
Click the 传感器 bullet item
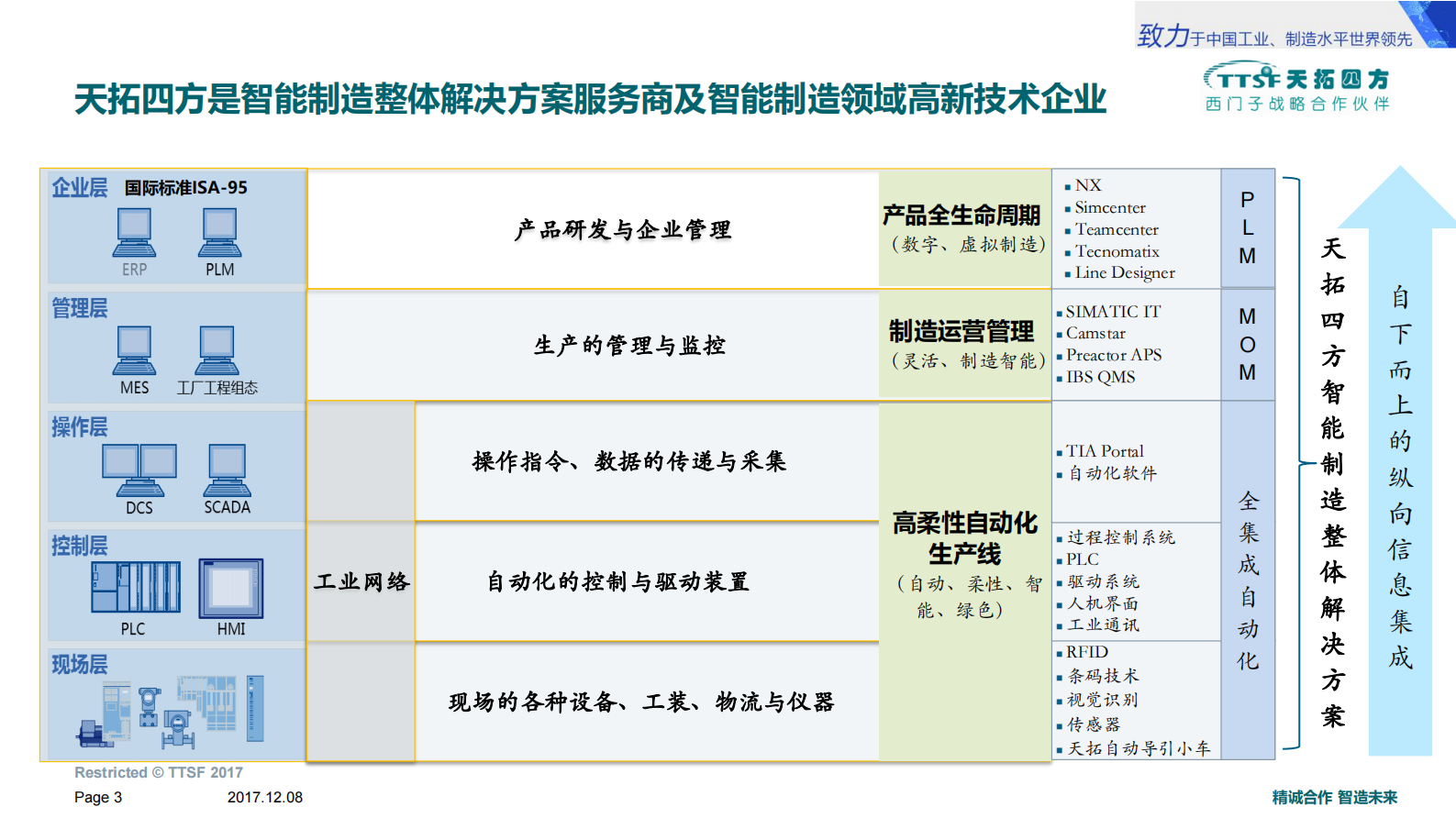pyautogui.click(x=1088, y=724)
